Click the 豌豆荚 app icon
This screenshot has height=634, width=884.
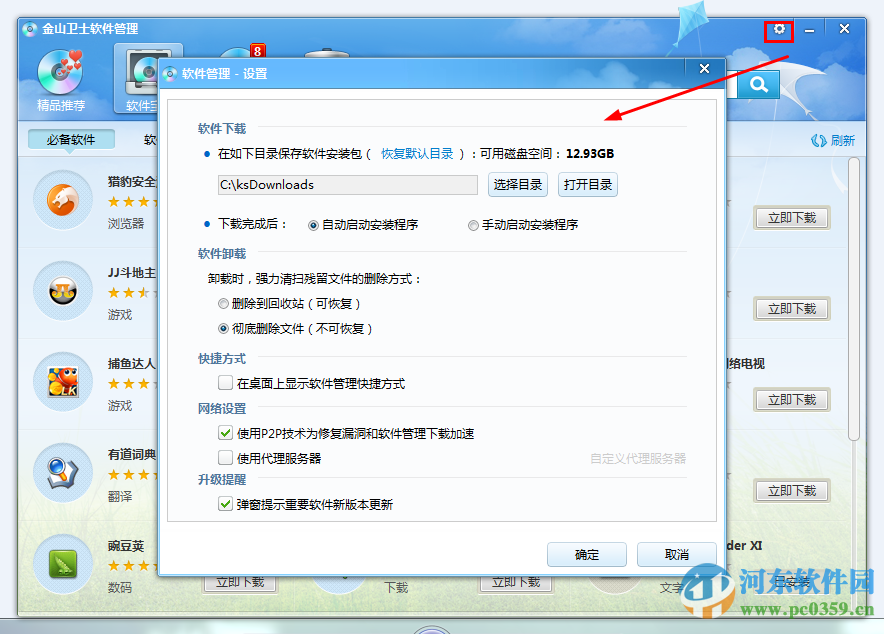[x=63, y=564]
